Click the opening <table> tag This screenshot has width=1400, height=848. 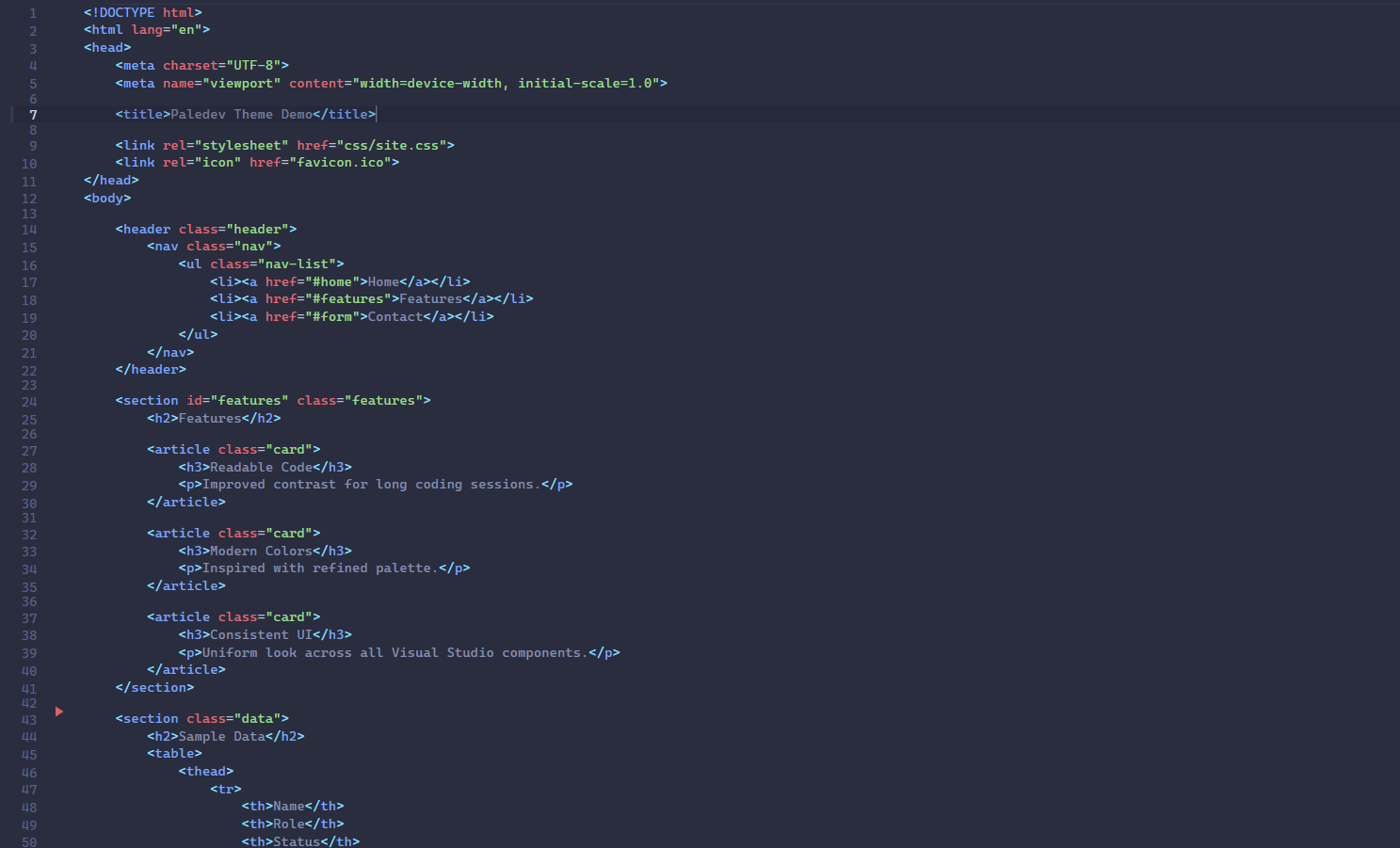(174, 753)
